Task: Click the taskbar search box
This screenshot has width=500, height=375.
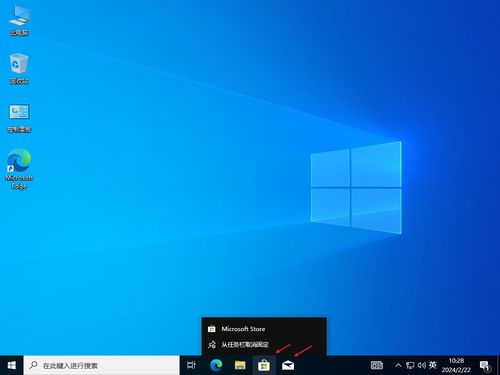Action: click(102, 365)
